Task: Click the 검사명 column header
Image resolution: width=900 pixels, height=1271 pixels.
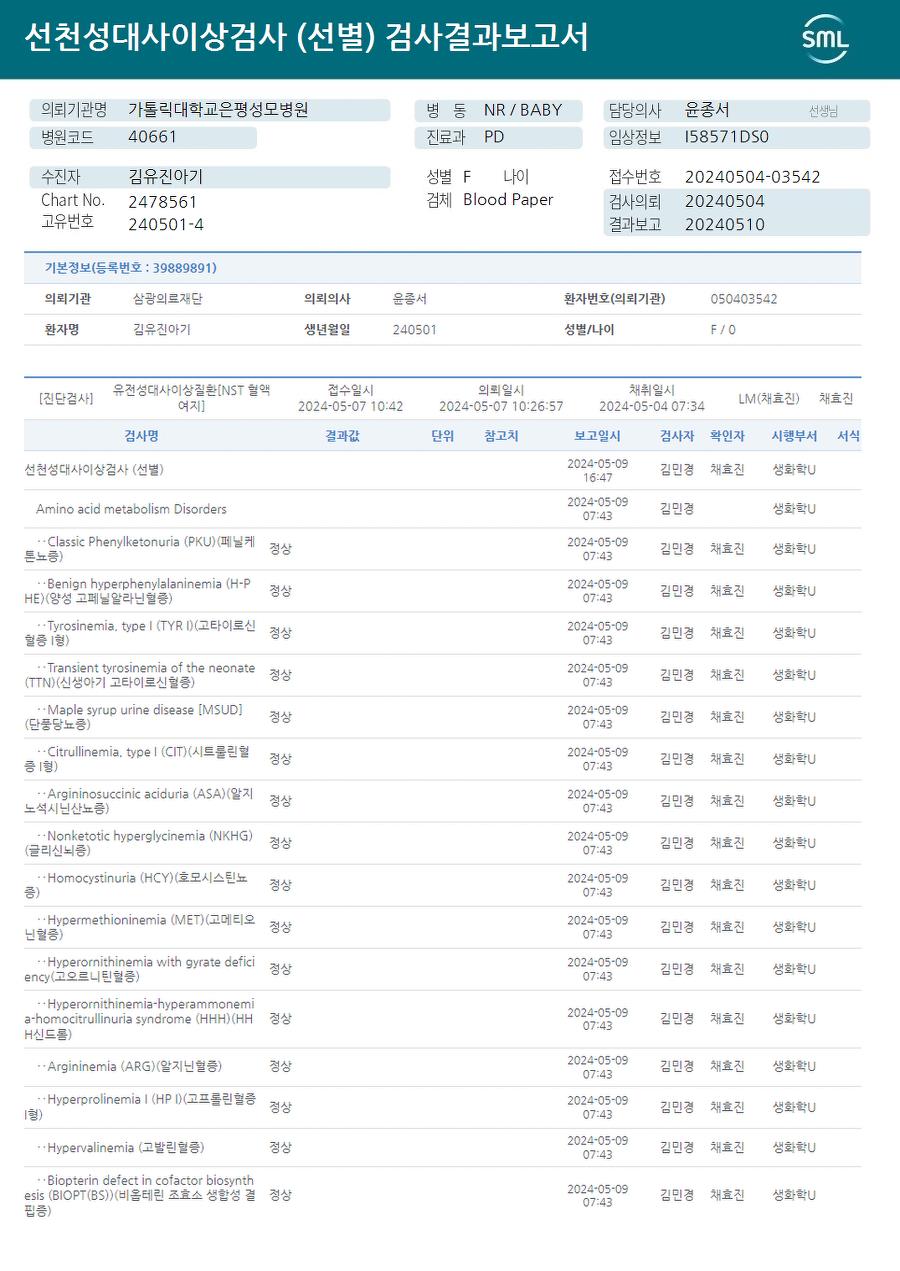Action: point(141,436)
